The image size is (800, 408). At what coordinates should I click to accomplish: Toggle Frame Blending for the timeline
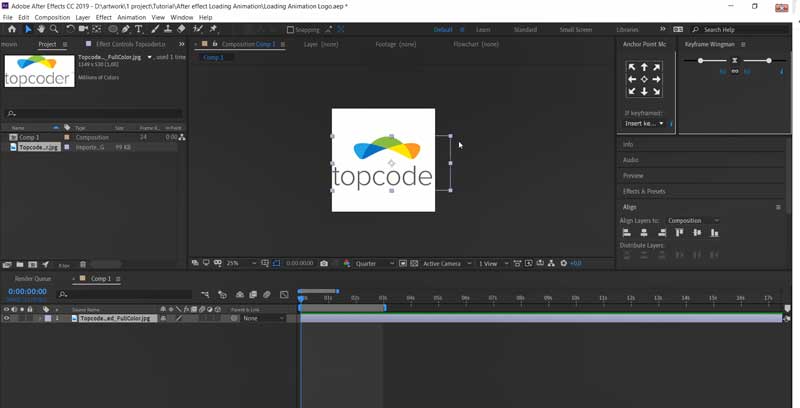[x=253, y=295]
